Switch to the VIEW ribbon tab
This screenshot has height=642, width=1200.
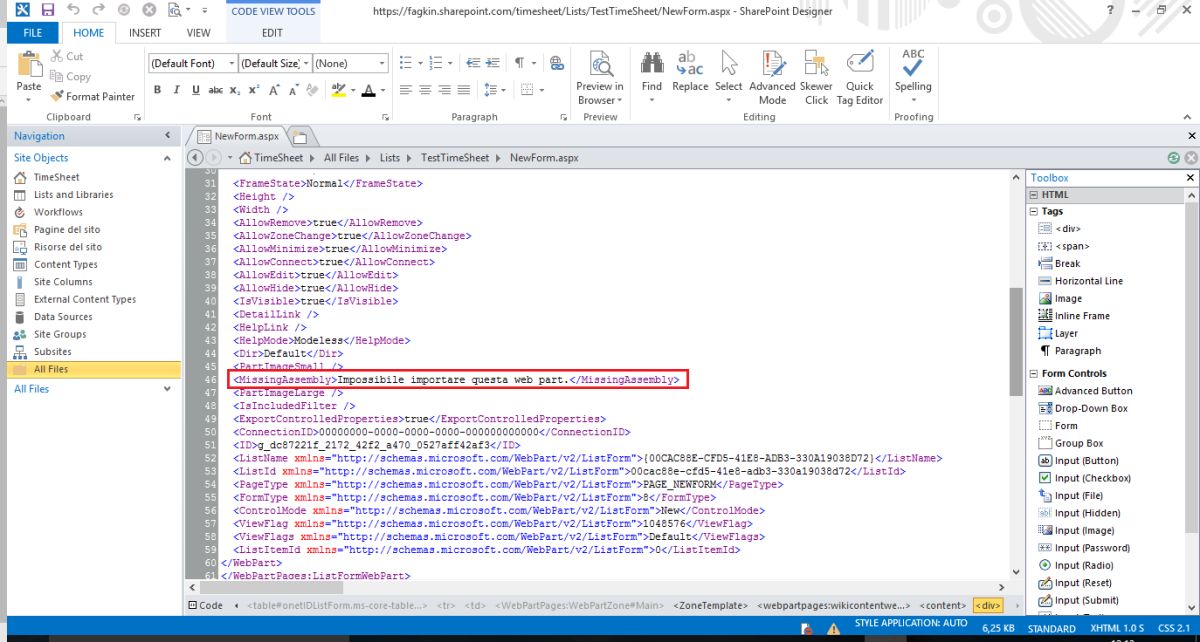(199, 33)
